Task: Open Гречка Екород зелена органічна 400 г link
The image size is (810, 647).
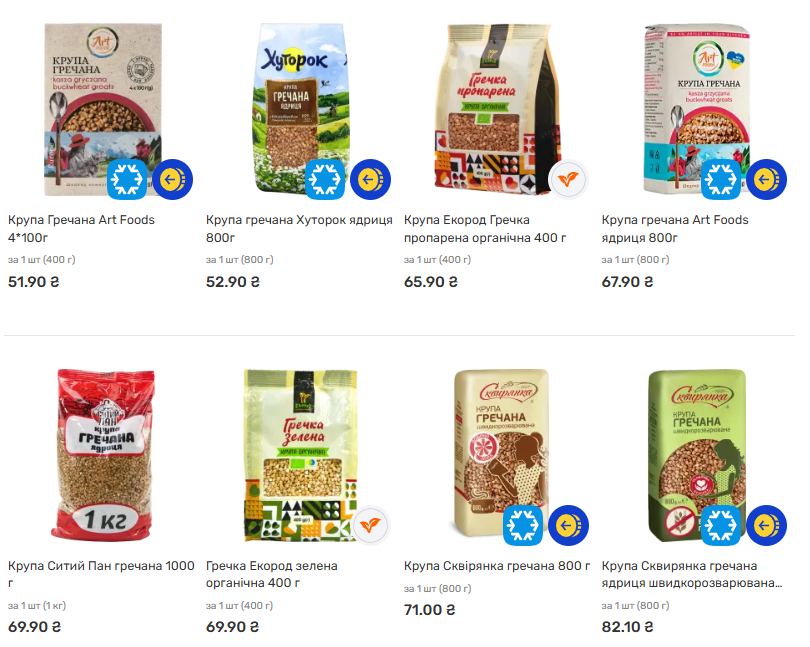Action: pos(272,574)
